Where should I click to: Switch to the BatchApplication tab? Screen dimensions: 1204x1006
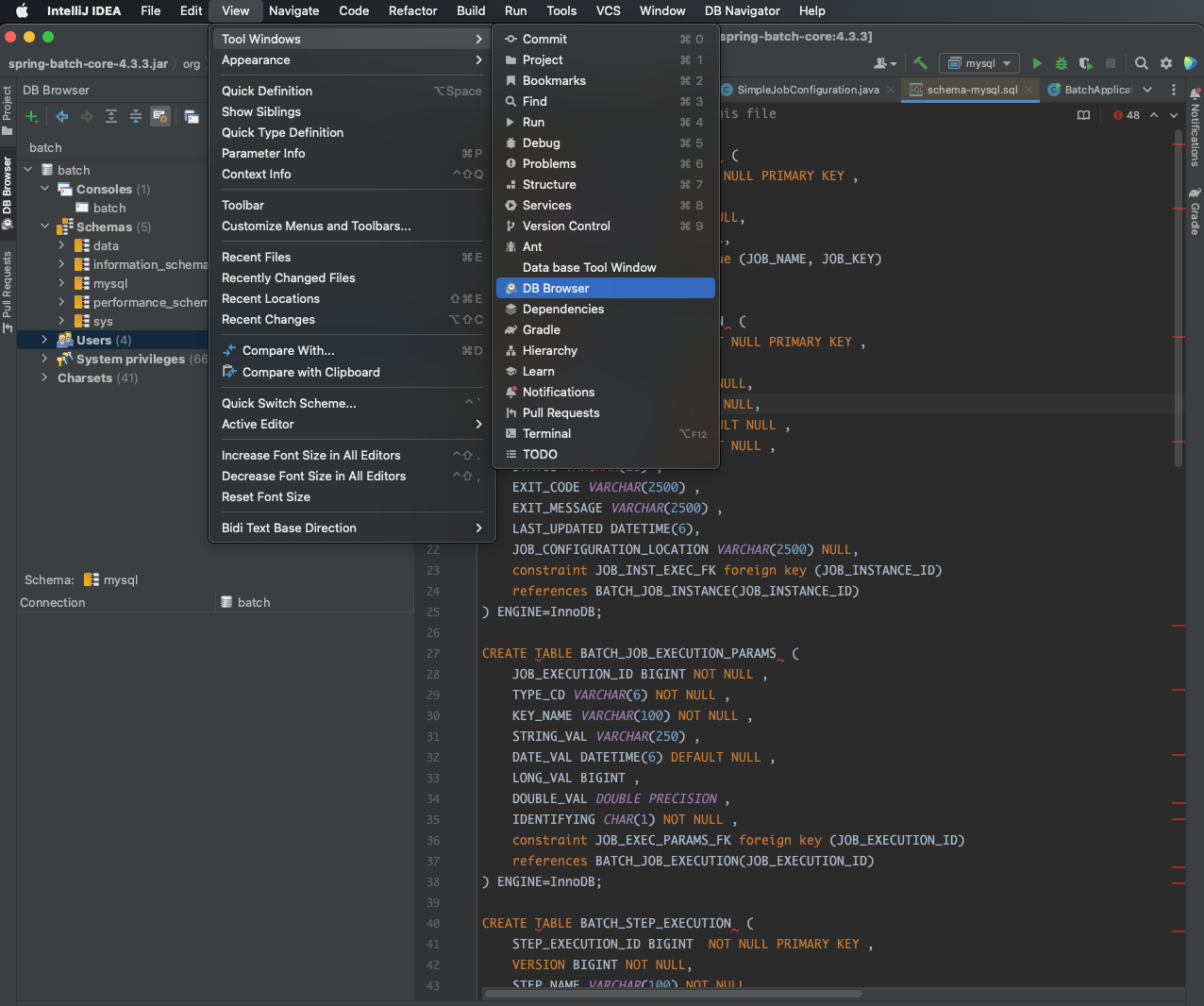click(1089, 90)
